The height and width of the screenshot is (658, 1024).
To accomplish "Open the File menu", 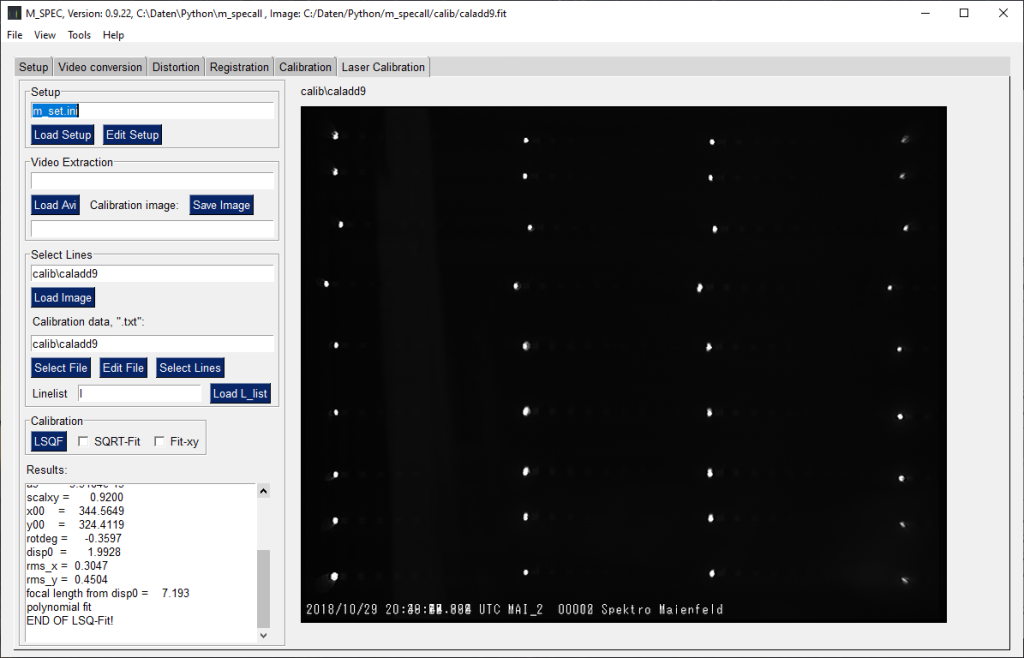I will (x=14, y=35).
